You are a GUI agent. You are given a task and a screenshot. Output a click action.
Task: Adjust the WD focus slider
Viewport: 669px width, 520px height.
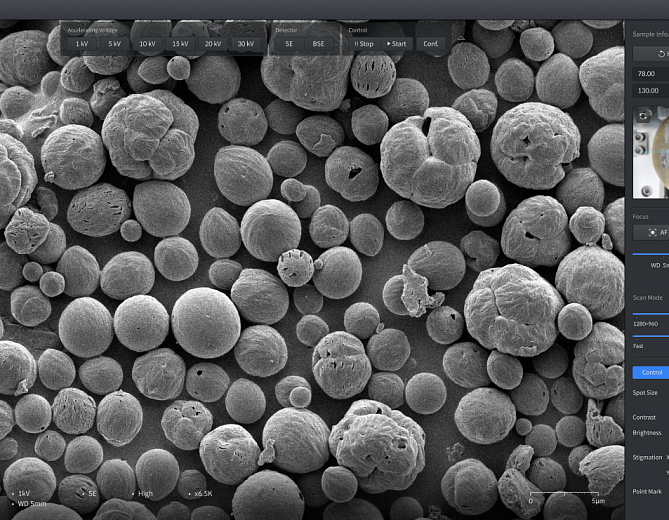point(651,254)
